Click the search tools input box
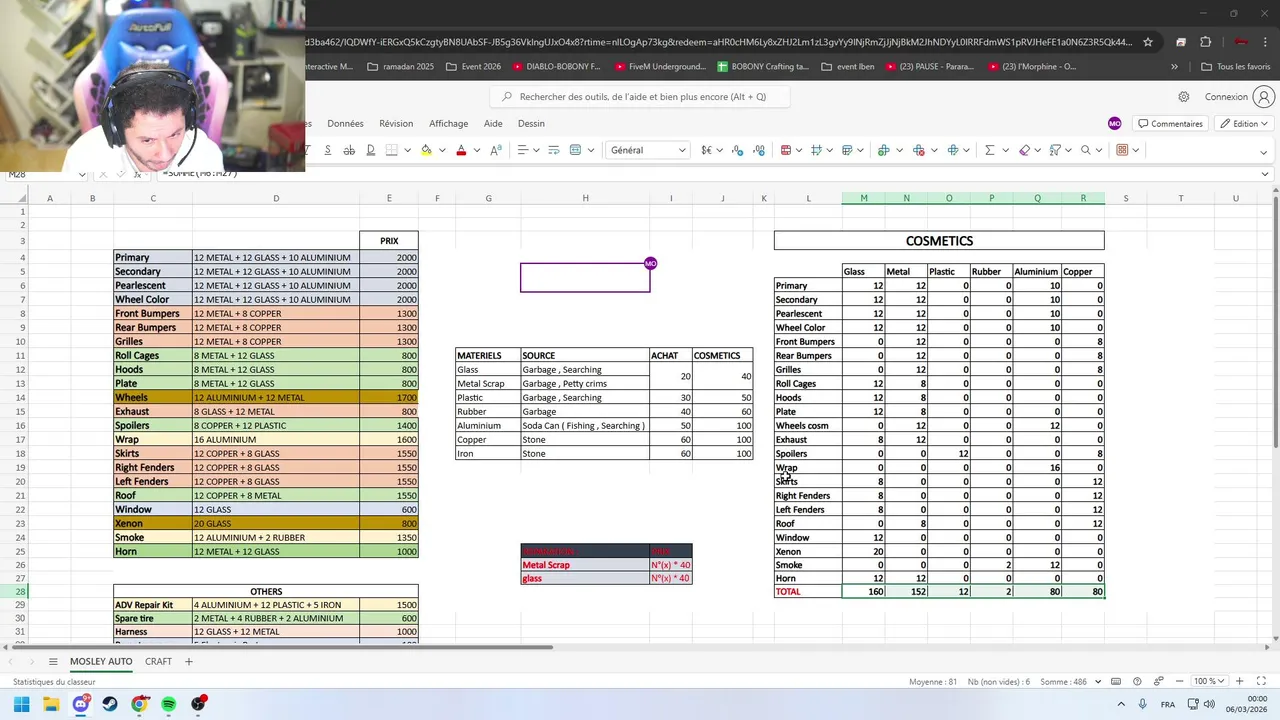The width and height of the screenshot is (1280, 720). click(x=640, y=97)
